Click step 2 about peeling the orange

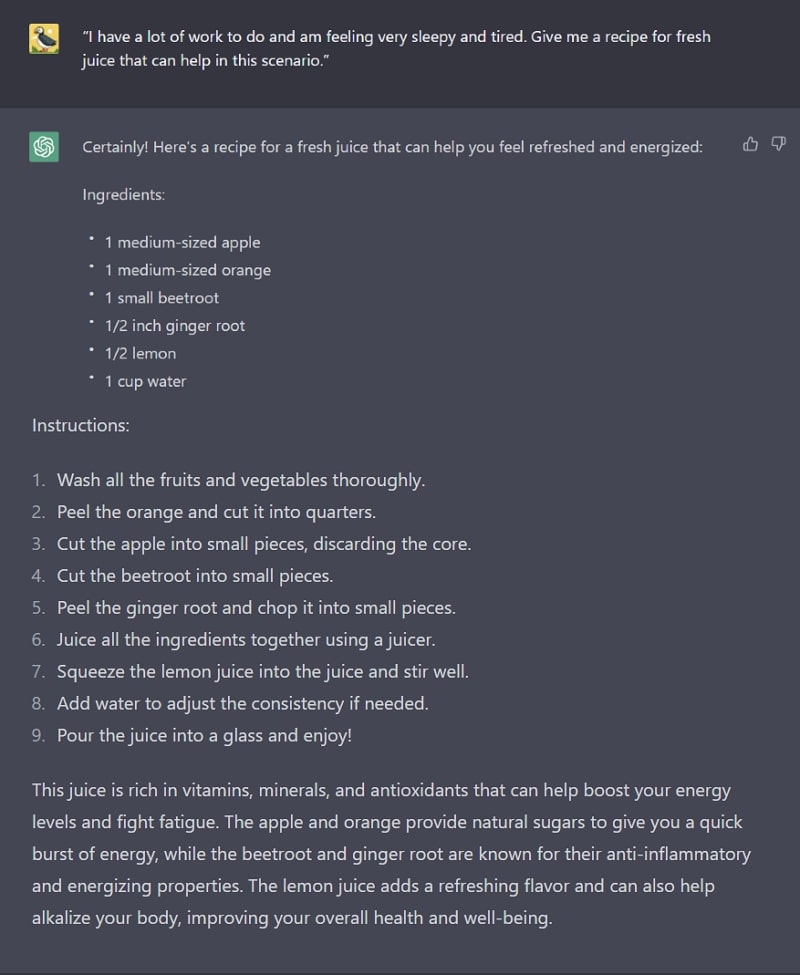coord(216,512)
